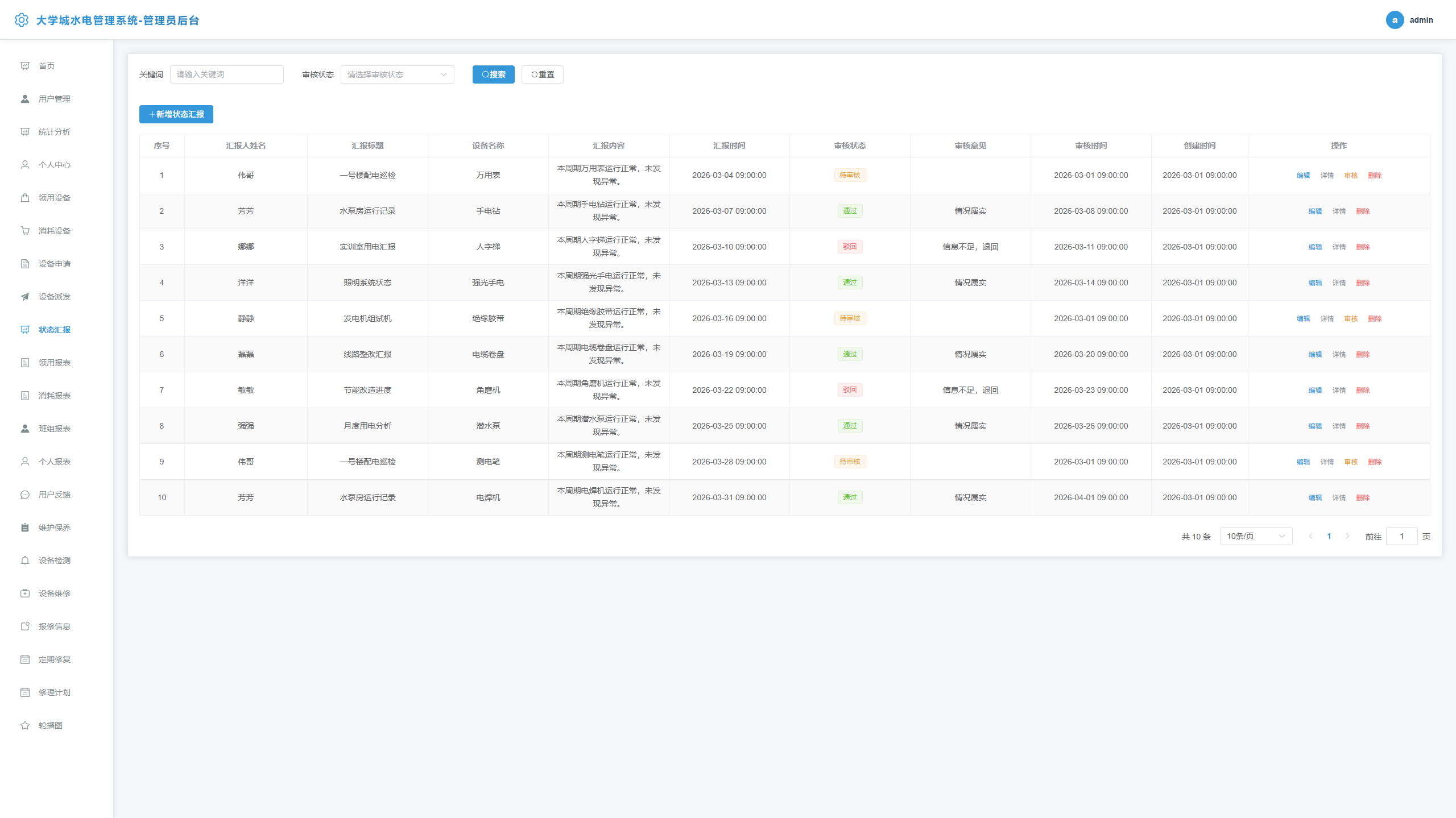Click the 设备派发 paper plane icon
Image resolution: width=1456 pixels, height=818 pixels.
[25, 297]
